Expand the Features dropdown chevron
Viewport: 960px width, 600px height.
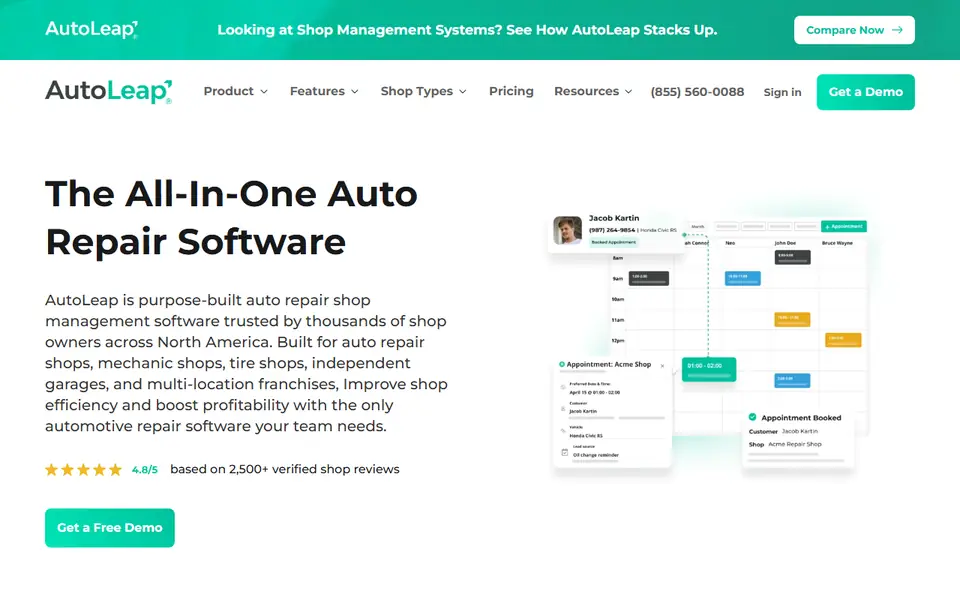(x=354, y=92)
